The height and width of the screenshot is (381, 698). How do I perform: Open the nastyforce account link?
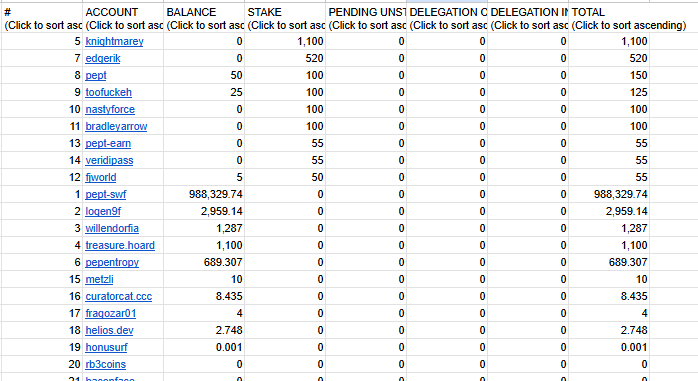click(x=110, y=109)
